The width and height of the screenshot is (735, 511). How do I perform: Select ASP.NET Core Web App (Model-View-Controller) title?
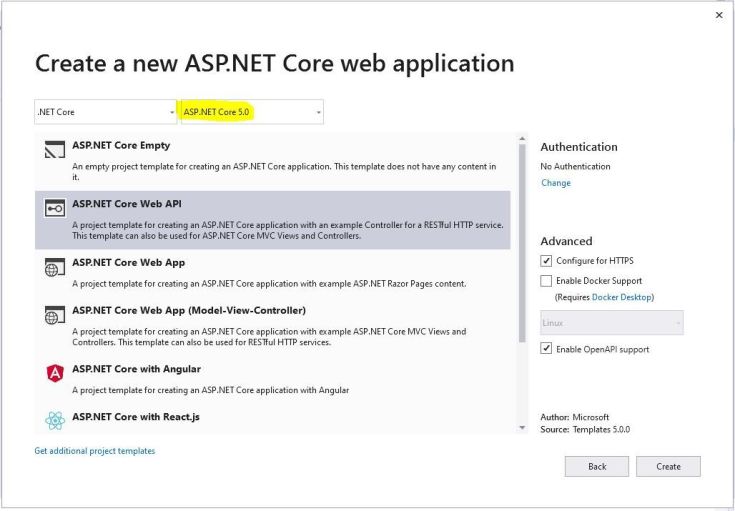coord(189,310)
